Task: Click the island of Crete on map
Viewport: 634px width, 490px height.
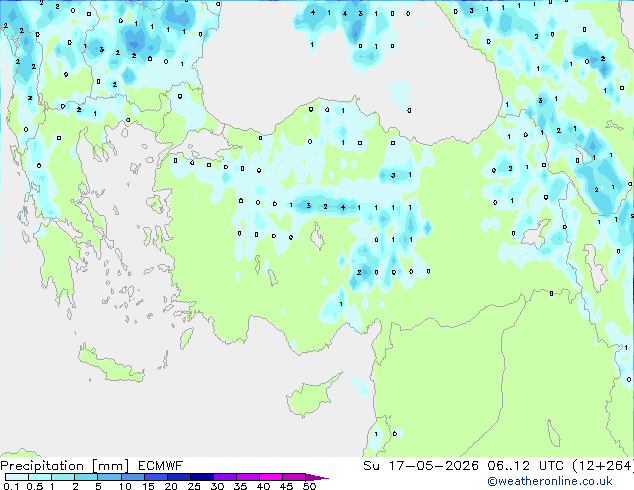Action: tap(111, 366)
